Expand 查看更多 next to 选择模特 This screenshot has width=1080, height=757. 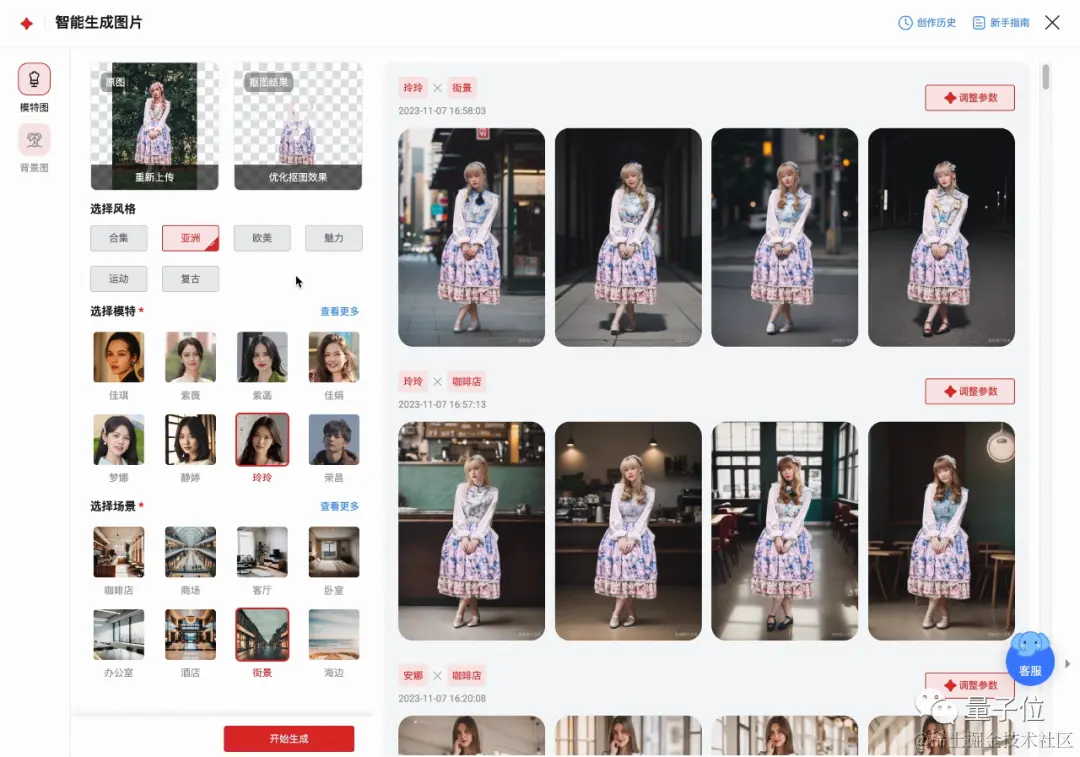pyautogui.click(x=340, y=311)
